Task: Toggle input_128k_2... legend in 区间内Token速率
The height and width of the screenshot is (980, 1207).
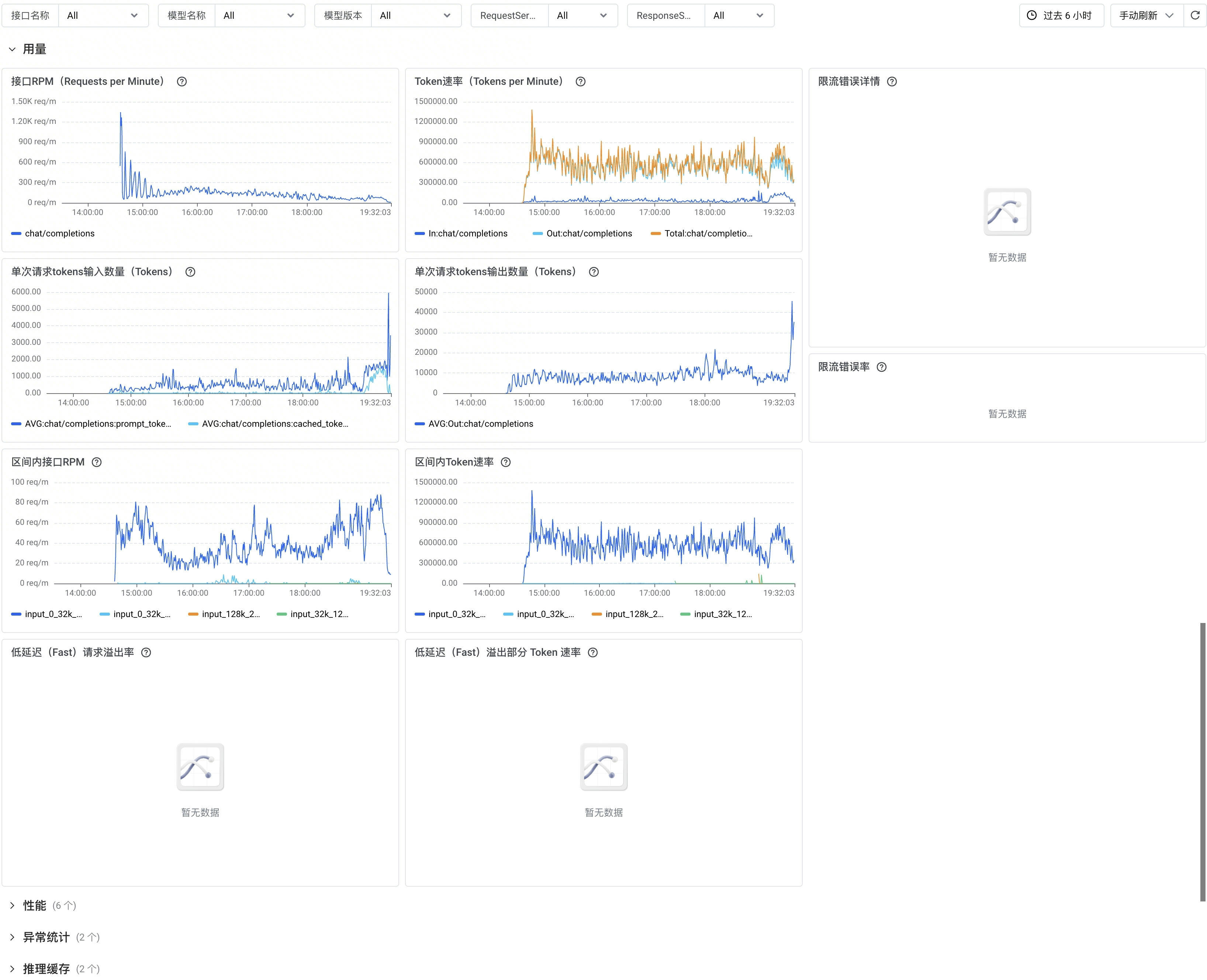Action: pyautogui.click(x=628, y=614)
